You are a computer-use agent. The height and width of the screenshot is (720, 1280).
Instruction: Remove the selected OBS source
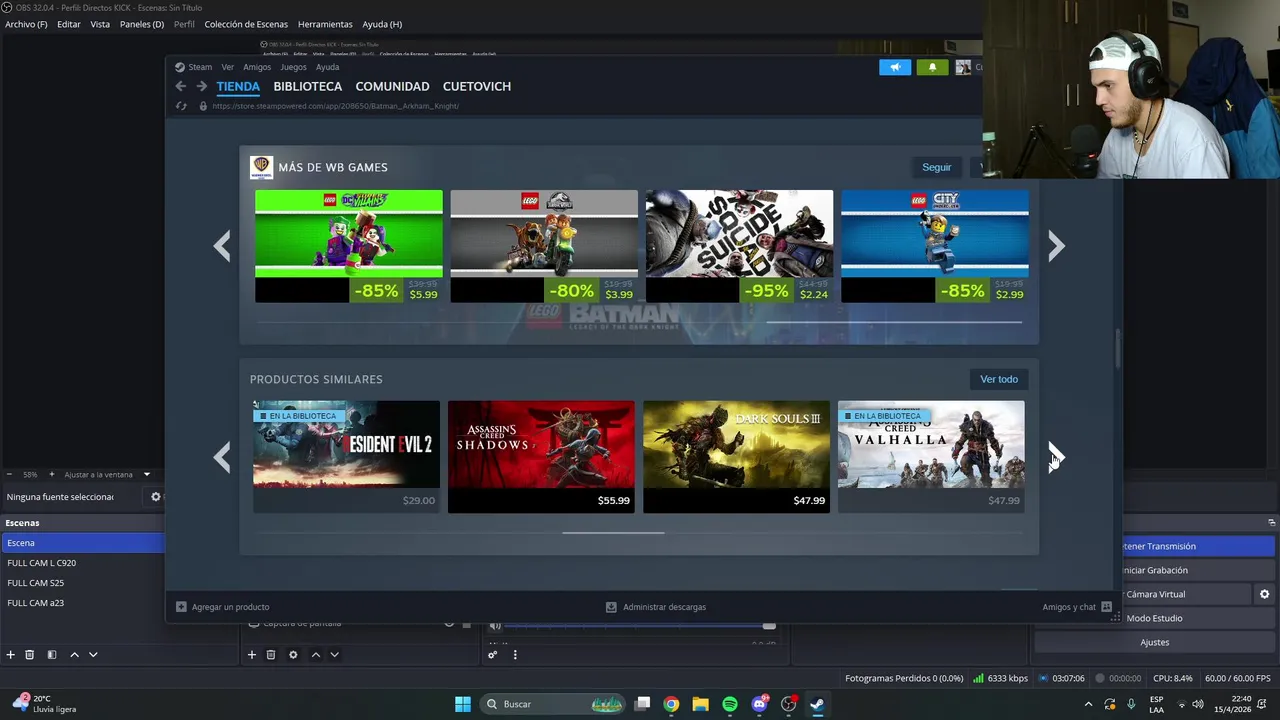tap(271, 655)
